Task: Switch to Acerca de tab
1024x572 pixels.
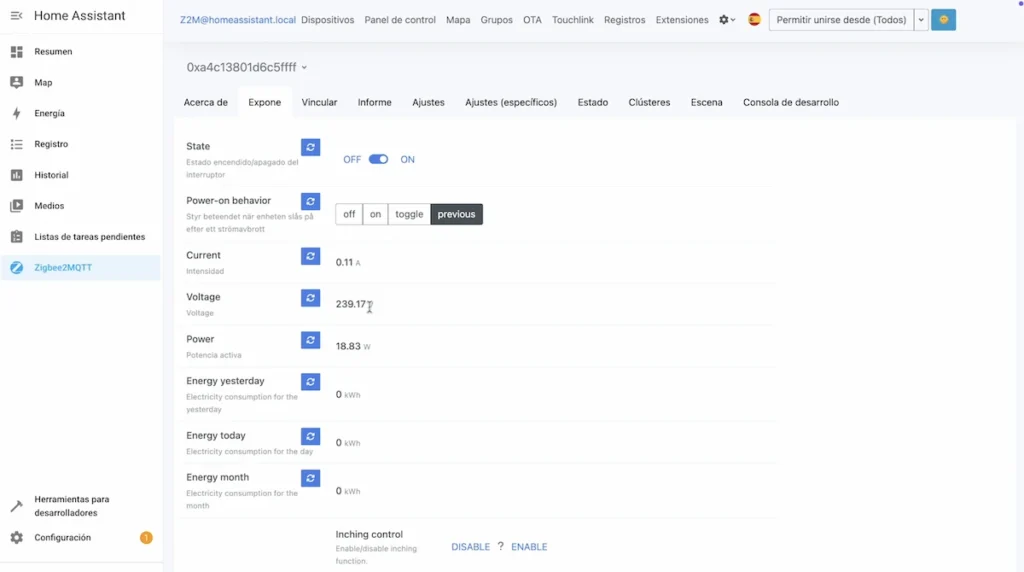Action: point(206,103)
